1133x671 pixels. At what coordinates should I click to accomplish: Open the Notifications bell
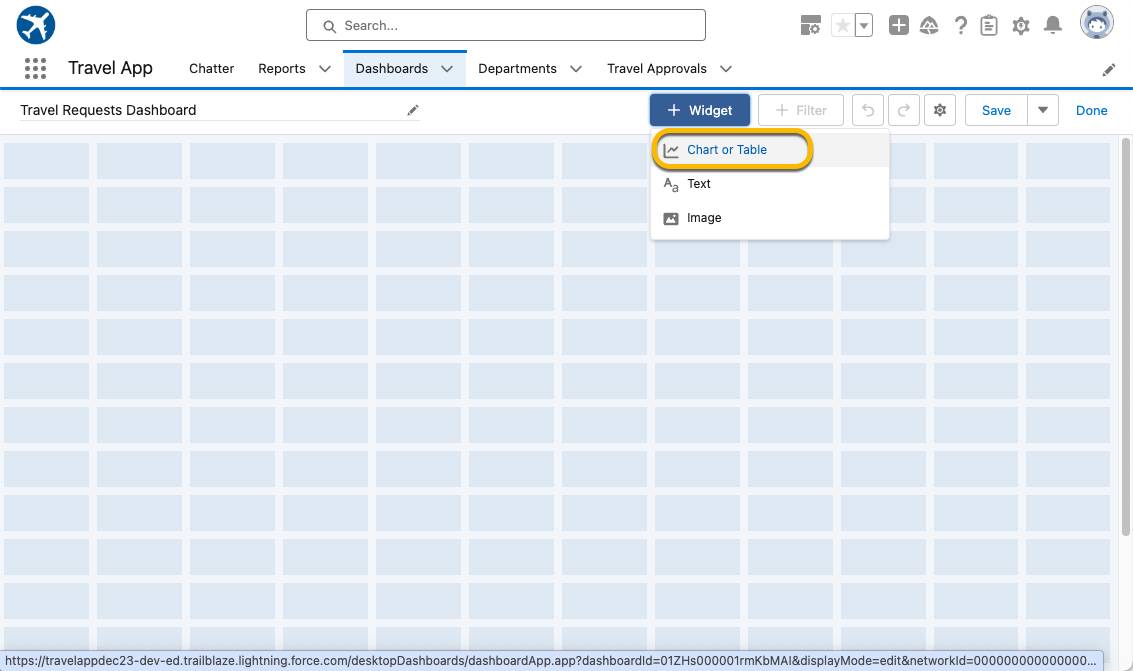coord(1053,25)
